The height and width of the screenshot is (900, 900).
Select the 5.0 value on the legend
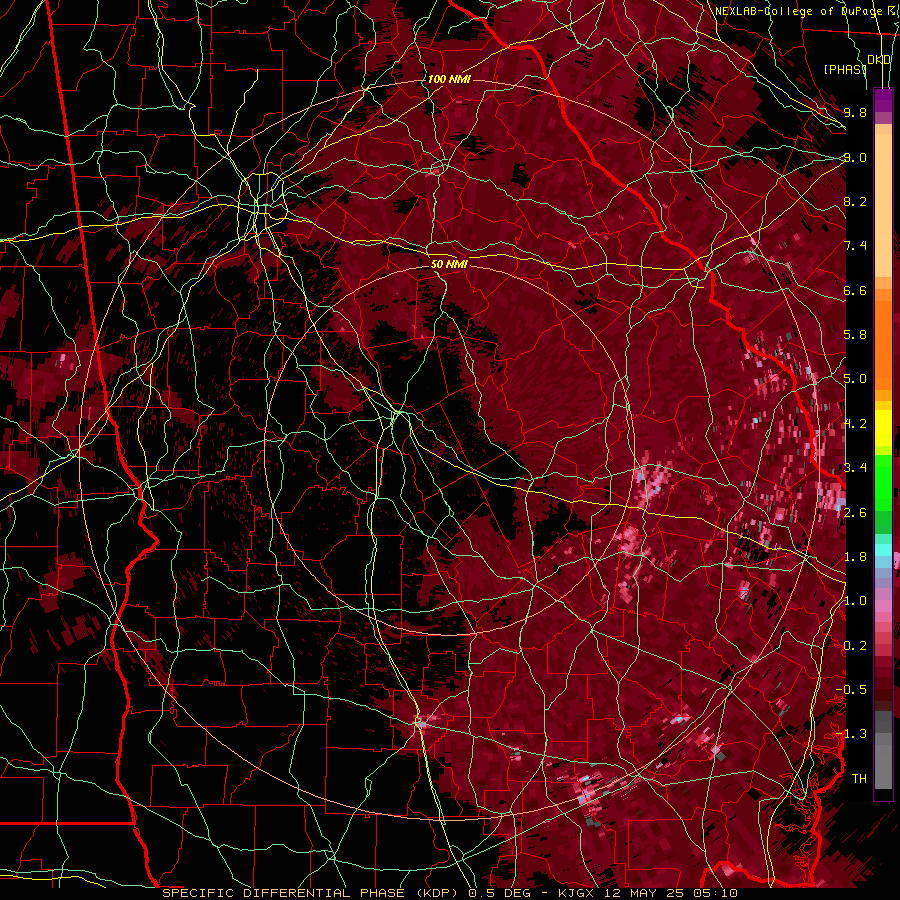pos(855,379)
